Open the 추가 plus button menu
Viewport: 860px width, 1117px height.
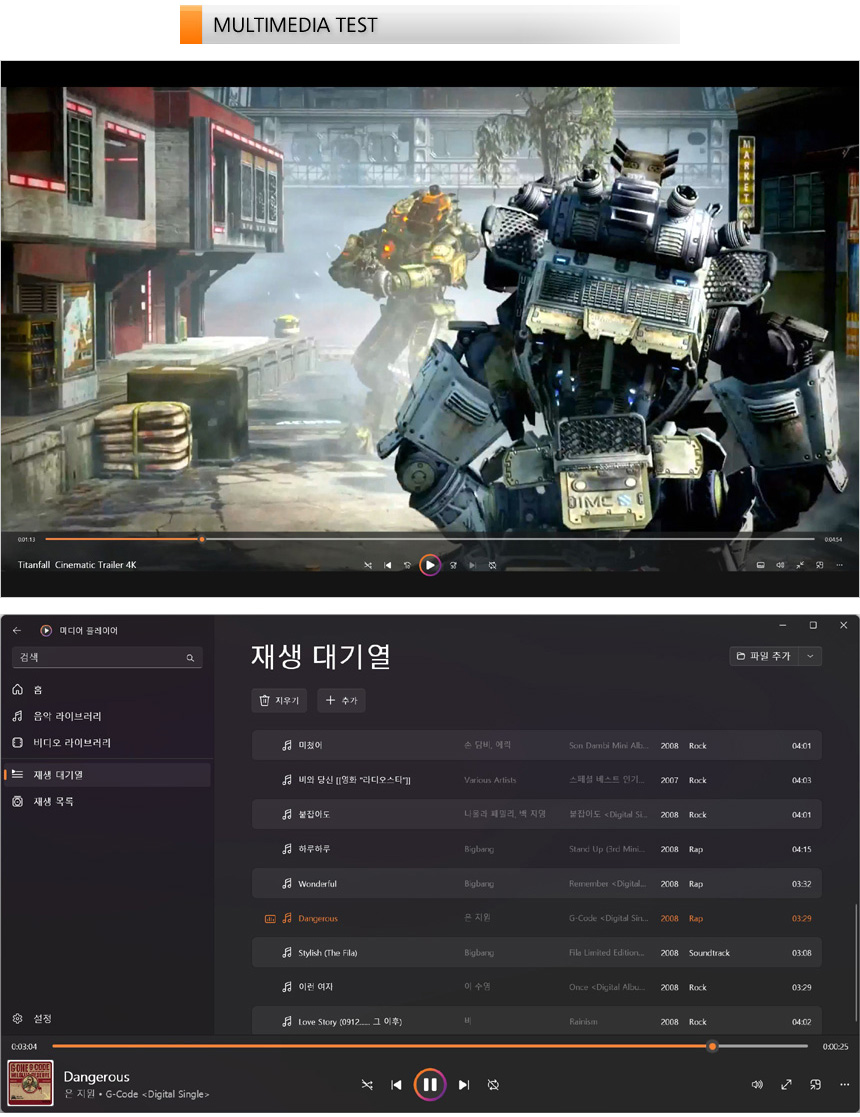[341, 701]
